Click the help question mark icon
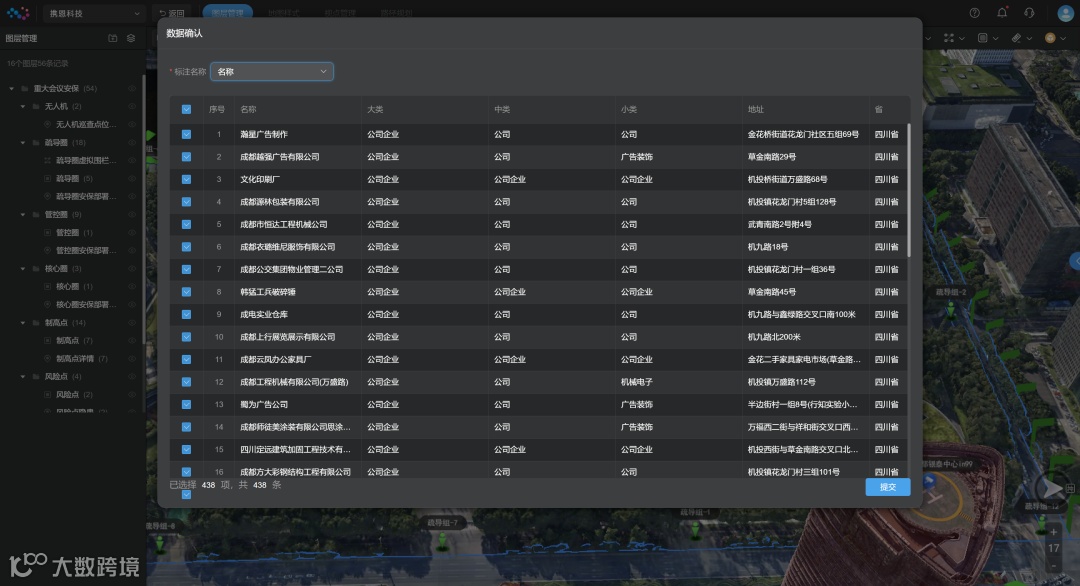This screenshot has height=586, width=1080. (975, 13)
